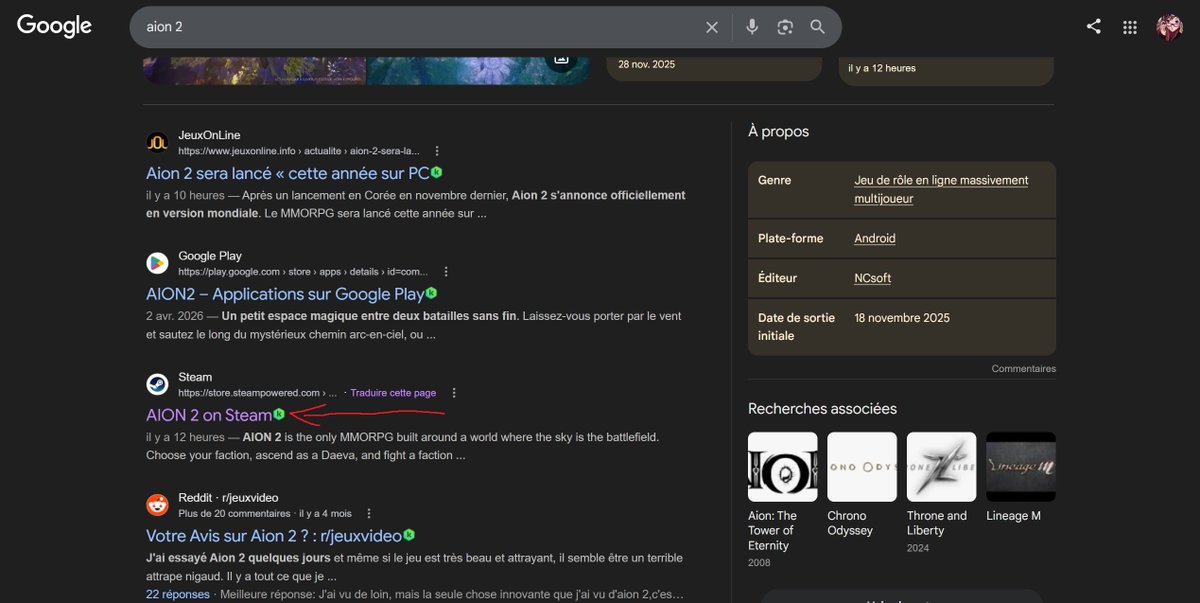Click the Steam site favicon
Image resolution: width=1200 pixels, height=603 pixels.
point(157,384)
